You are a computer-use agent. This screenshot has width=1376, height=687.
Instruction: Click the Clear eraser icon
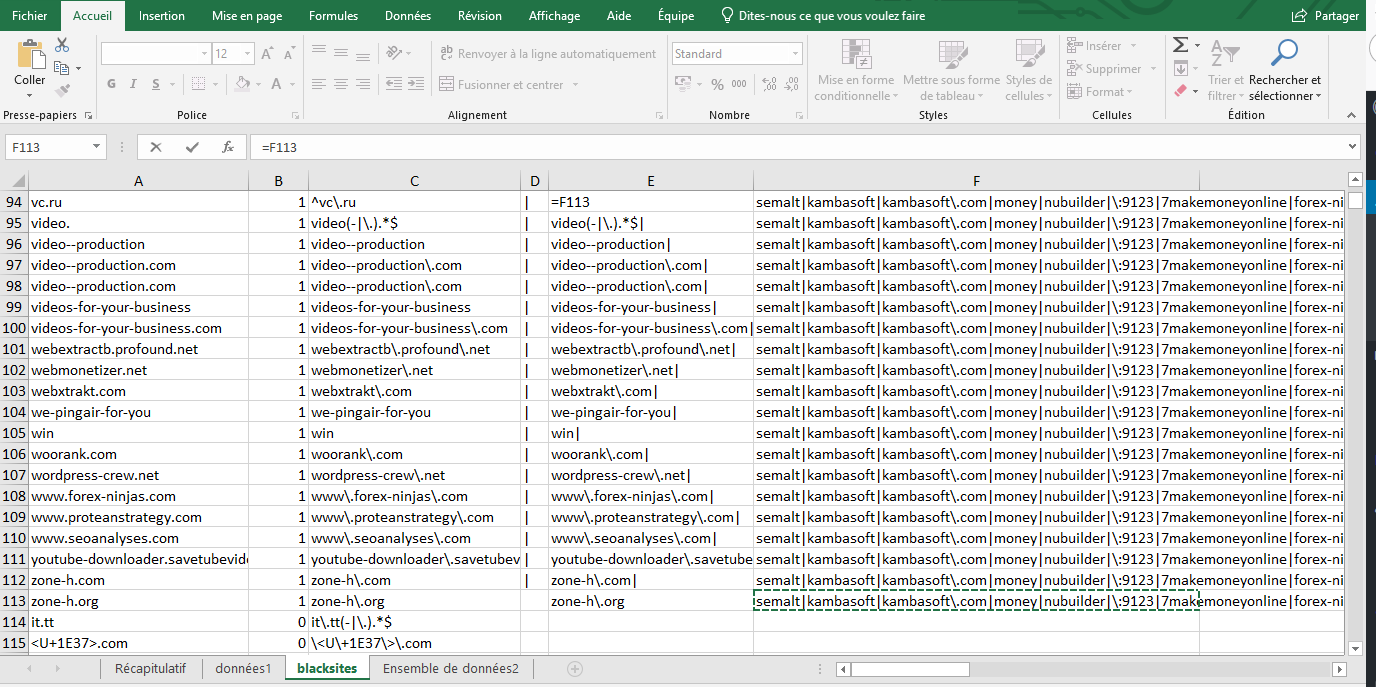pyautogui.click(x=1180, y=91)
